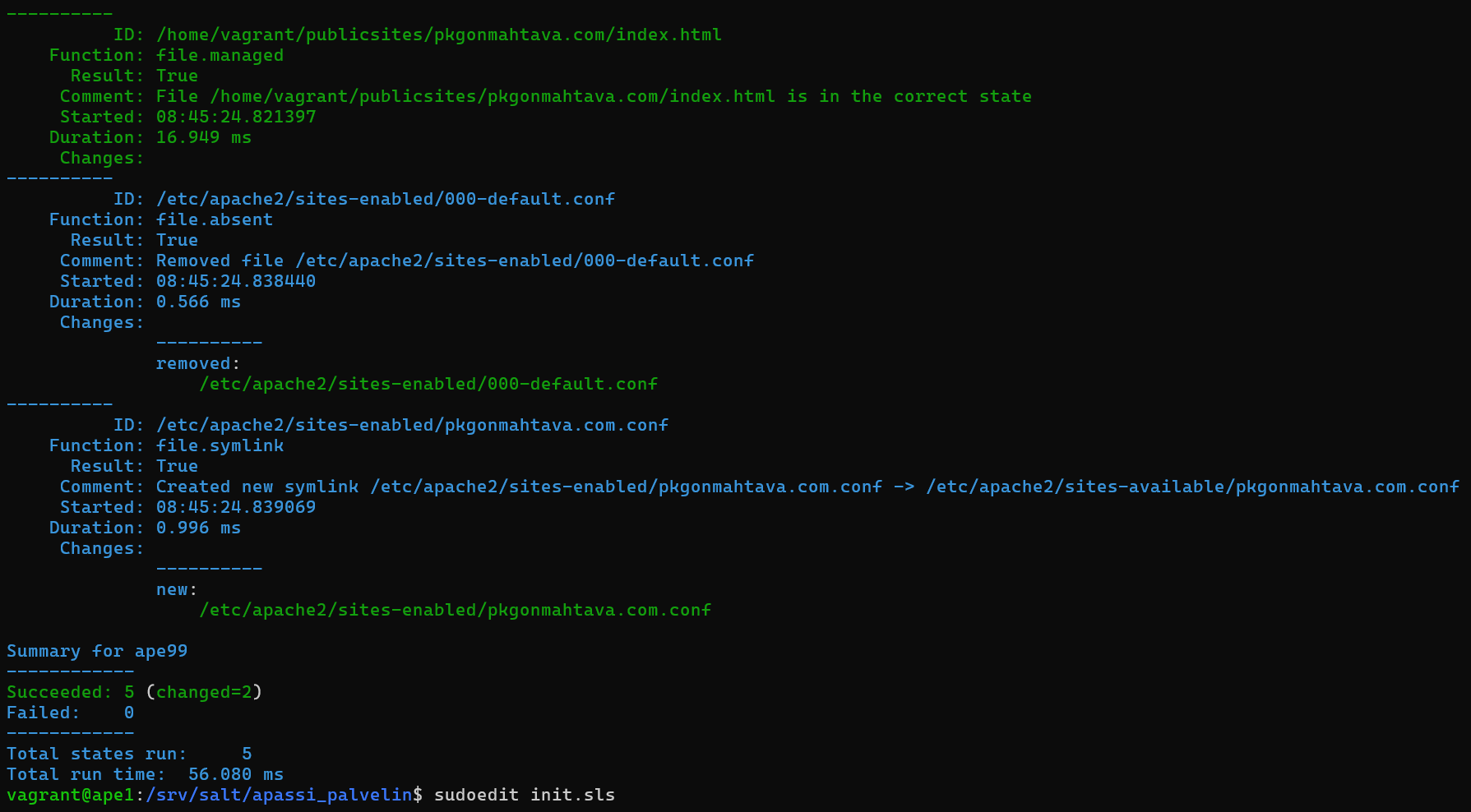Click the "Total states run: 5" line
The height and width of the screenshot is (812, 1471).
129,754
